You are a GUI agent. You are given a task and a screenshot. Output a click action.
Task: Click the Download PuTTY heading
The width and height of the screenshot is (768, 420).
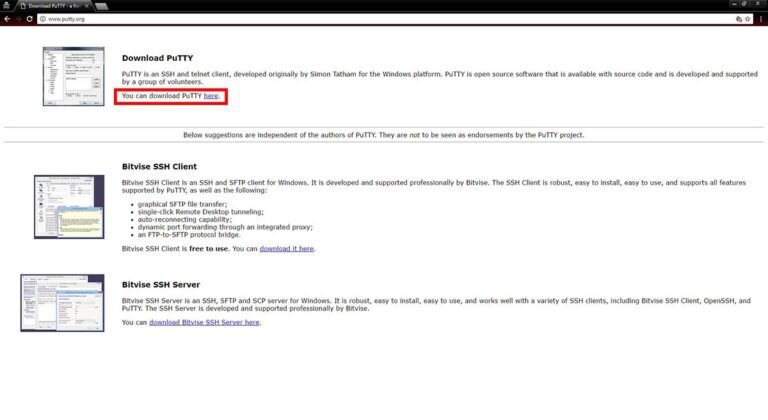157,58
